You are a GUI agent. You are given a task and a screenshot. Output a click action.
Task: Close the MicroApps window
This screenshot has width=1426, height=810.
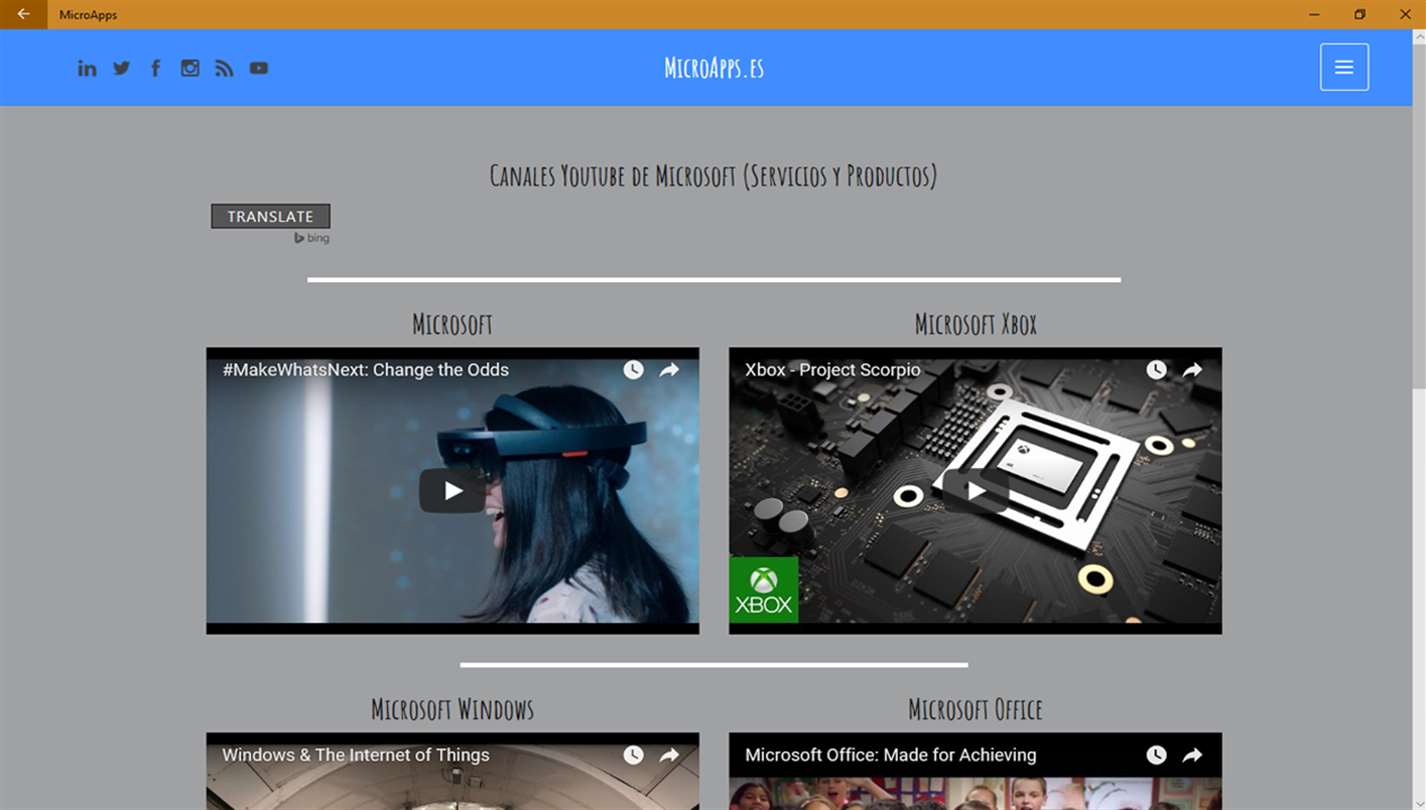tap(1405, 14)
